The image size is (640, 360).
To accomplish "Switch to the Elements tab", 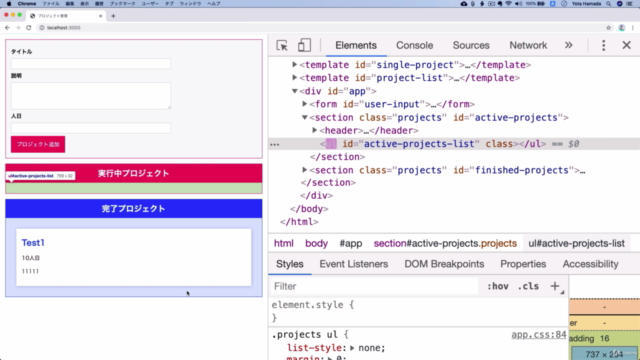I will 356,45.
